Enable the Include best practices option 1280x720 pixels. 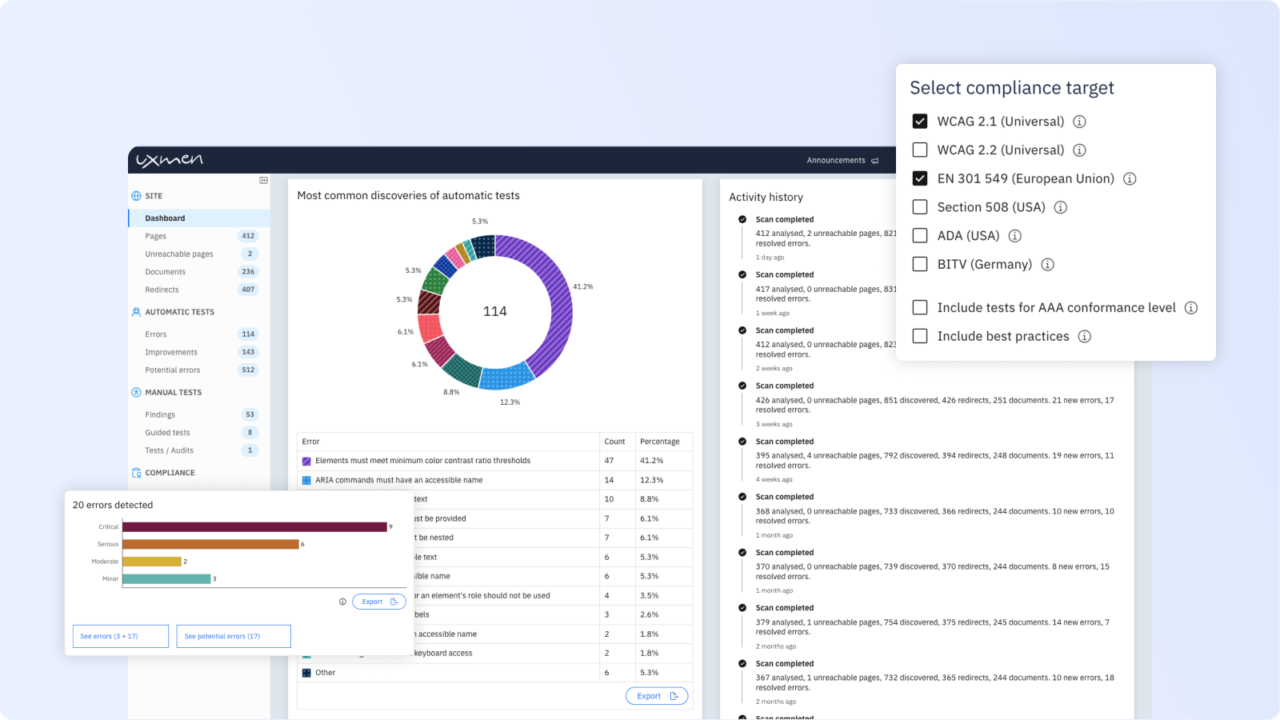(919, 336)
